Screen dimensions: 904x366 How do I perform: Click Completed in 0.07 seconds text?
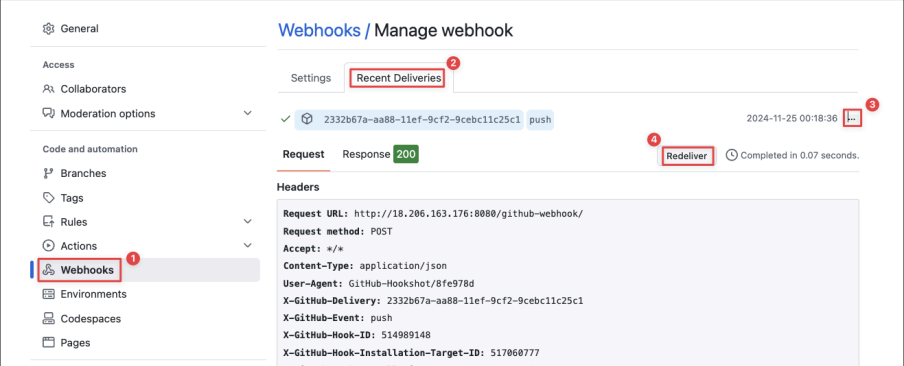pyautogui.click(x=800, y=155)
